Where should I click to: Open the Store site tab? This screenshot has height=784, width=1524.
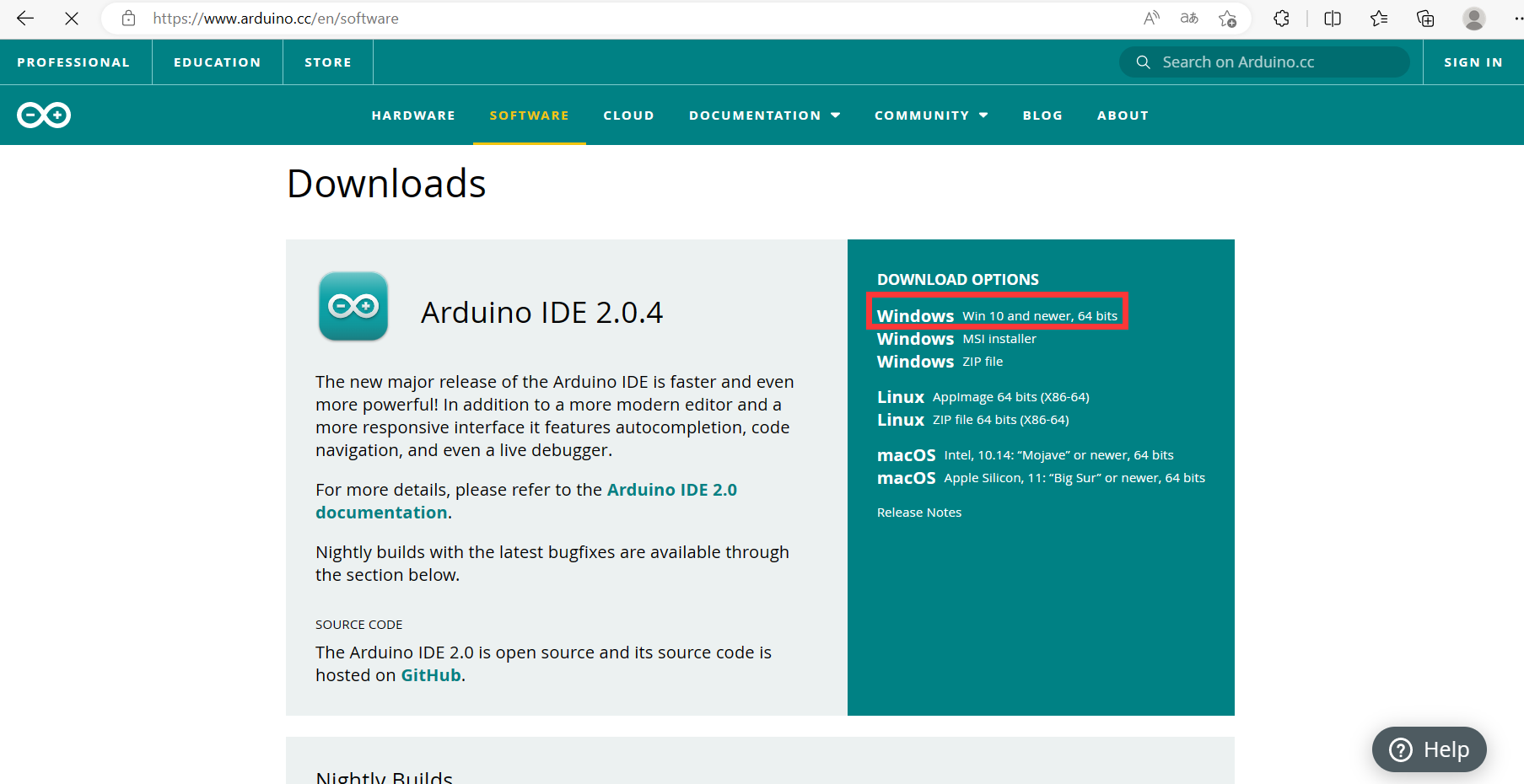tap(328, 62)
